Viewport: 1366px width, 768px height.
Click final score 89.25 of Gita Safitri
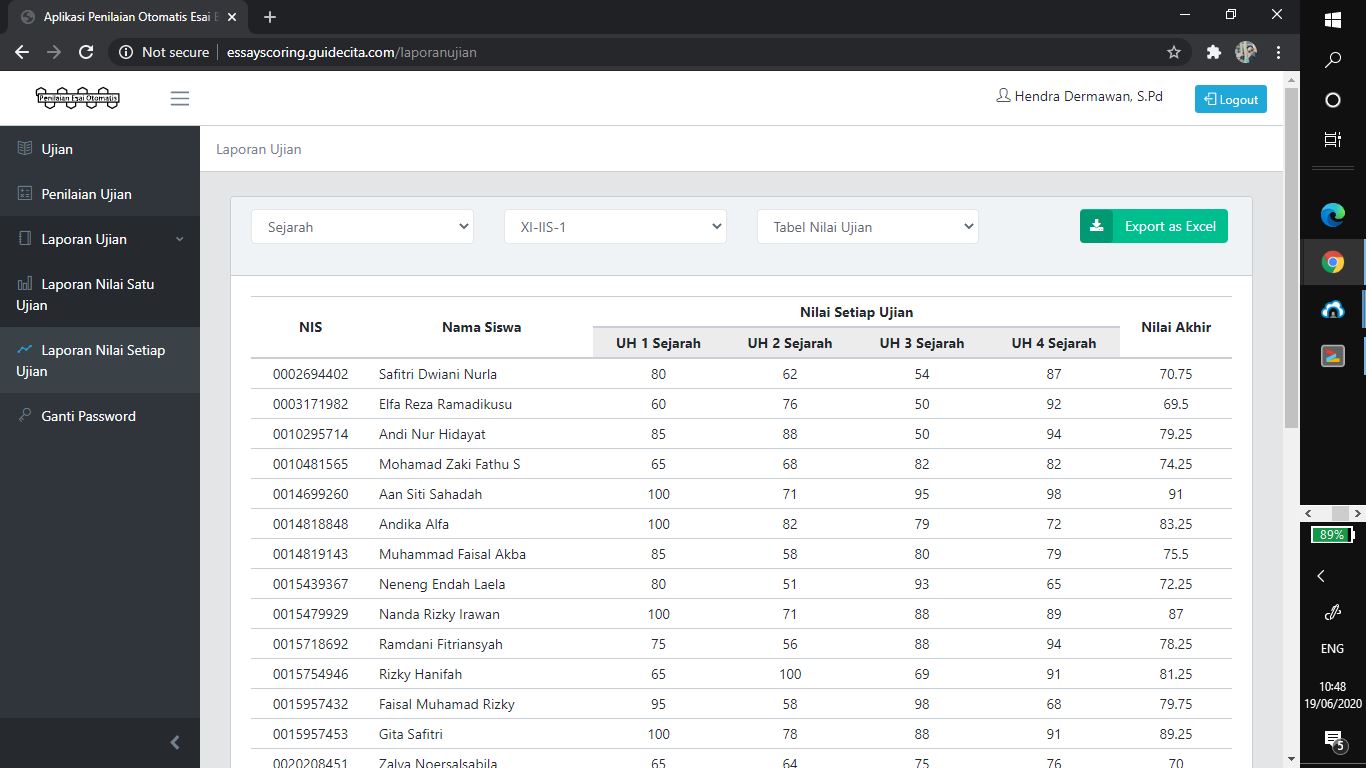(x=1176, y=734)
